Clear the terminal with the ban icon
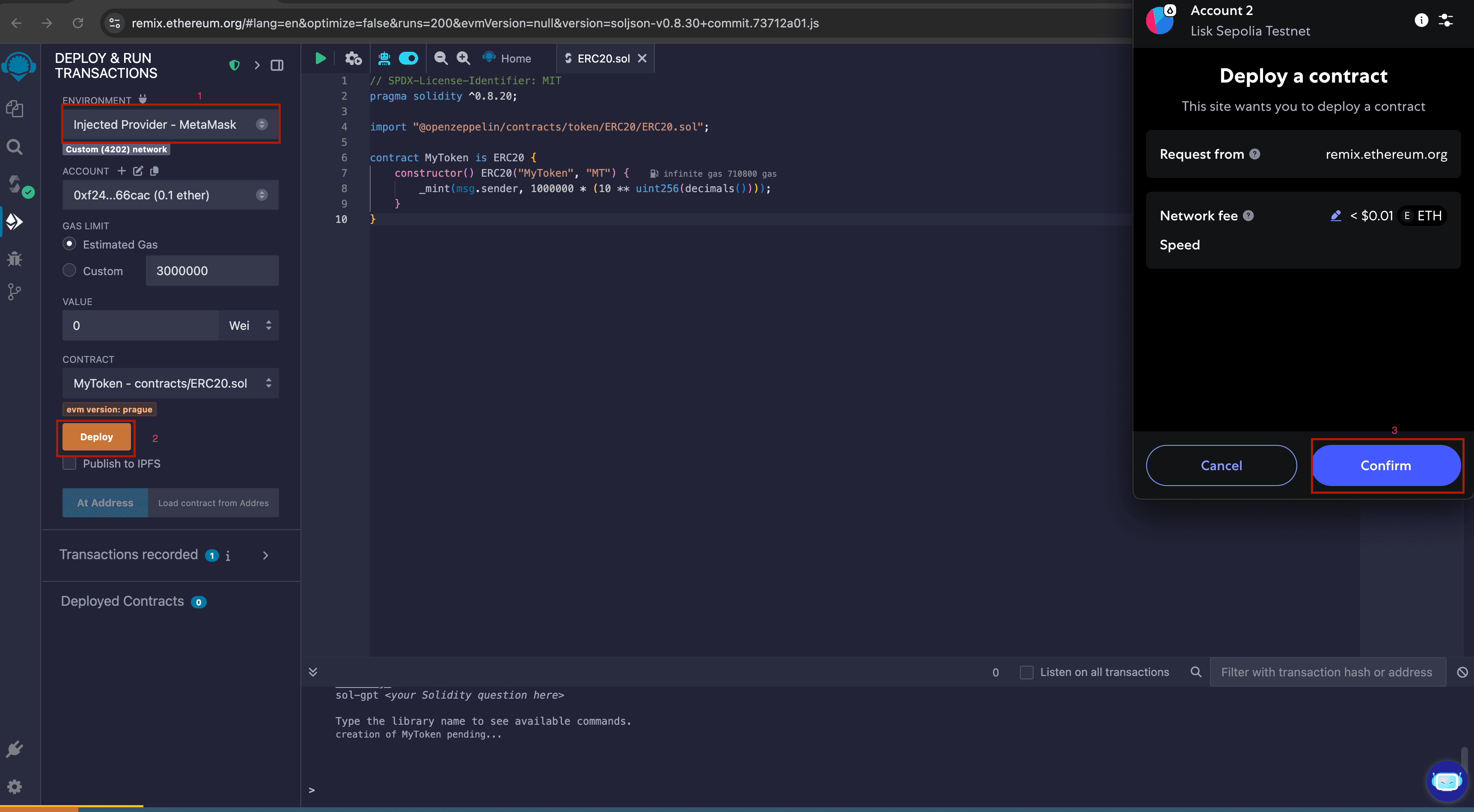Screen dimensions: 1474x812 pos(1462,673)
